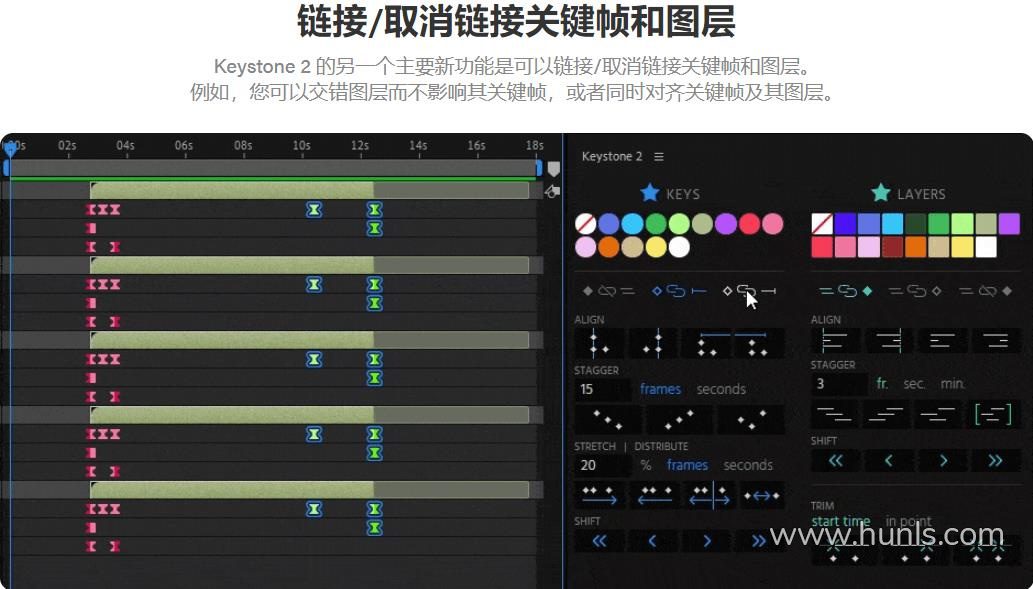This screenshot has height=589, width=1033.
Task: Select Keys unlinked mode with broken-chain icon
Action: pyautogui.click(x=608, y=291)
